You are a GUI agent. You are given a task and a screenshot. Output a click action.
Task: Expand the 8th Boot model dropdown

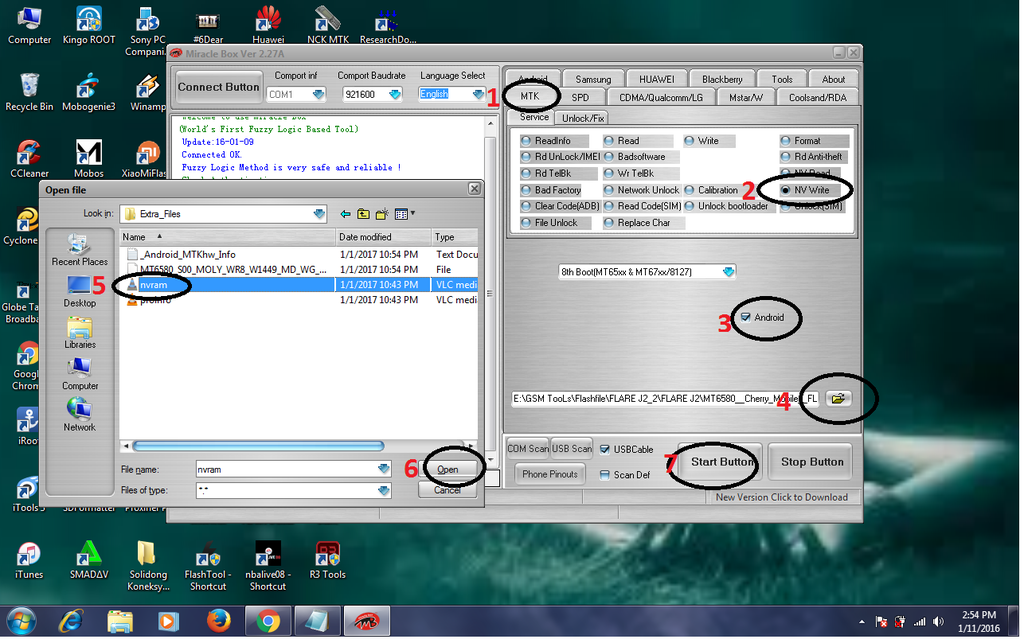click(728, 271)
